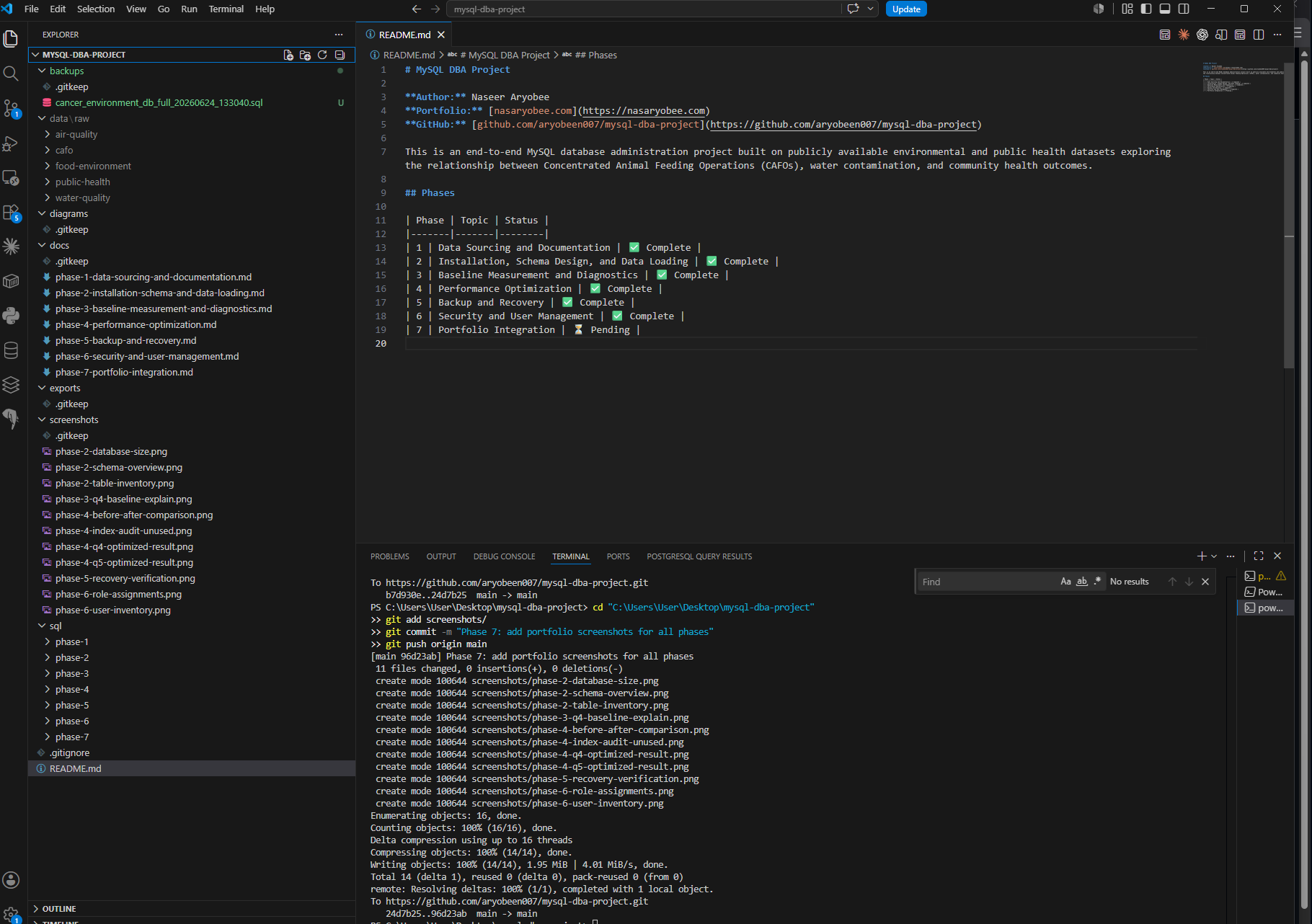The width and height of the screenshot is (1312, 924).
Task: Switch to the DEBUG CONSOLE tab
Action: [505, 556]
